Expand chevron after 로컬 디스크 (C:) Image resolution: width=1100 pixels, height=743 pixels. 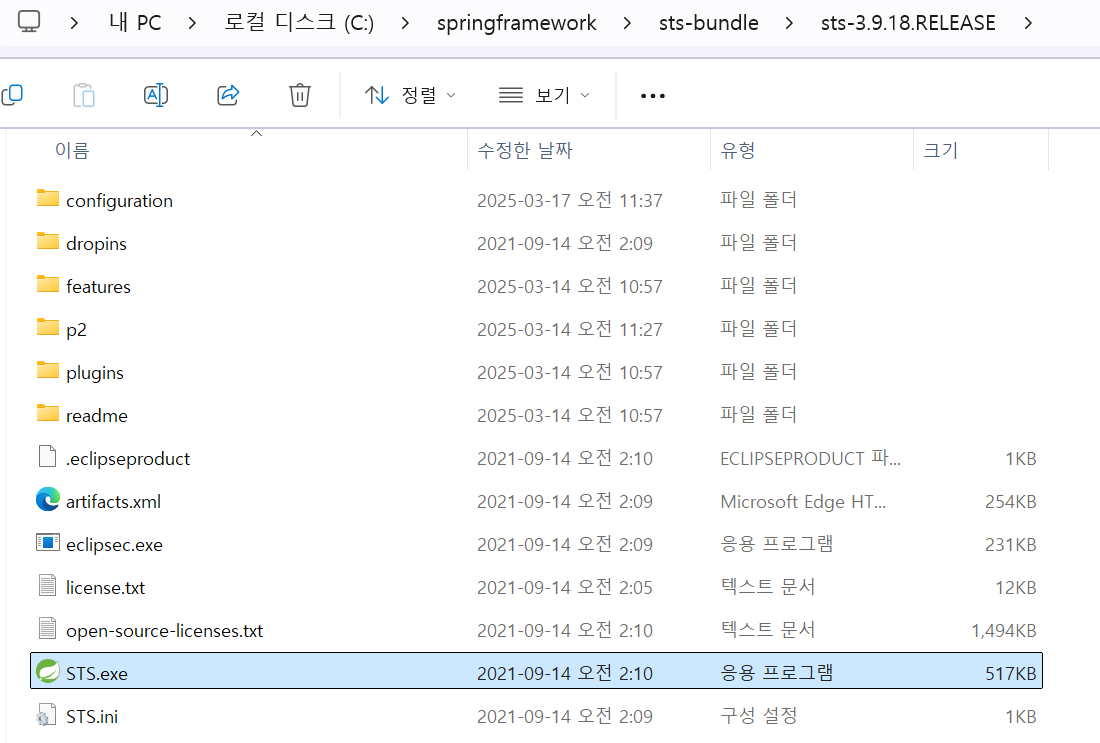[x=405, y=23]
